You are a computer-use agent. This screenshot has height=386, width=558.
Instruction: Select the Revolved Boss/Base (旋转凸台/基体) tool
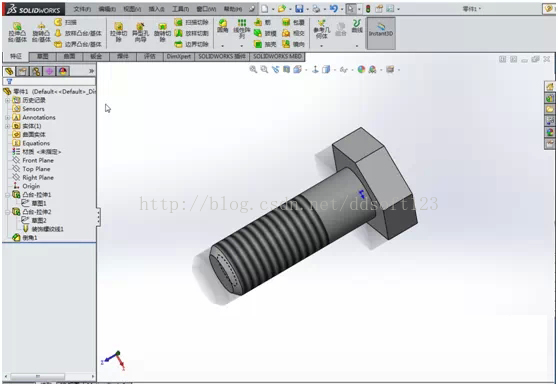click(41, 32)
